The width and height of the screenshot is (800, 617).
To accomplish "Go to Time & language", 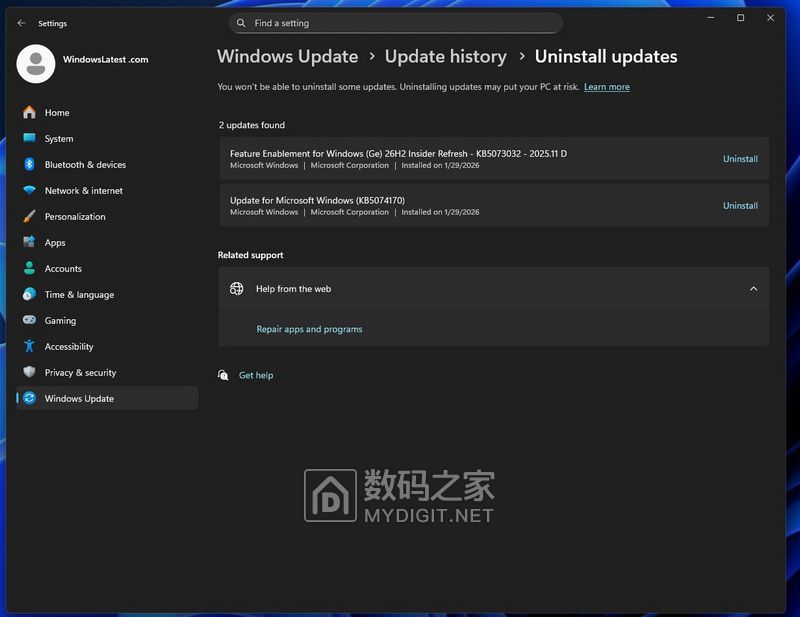I will point(107,294).
